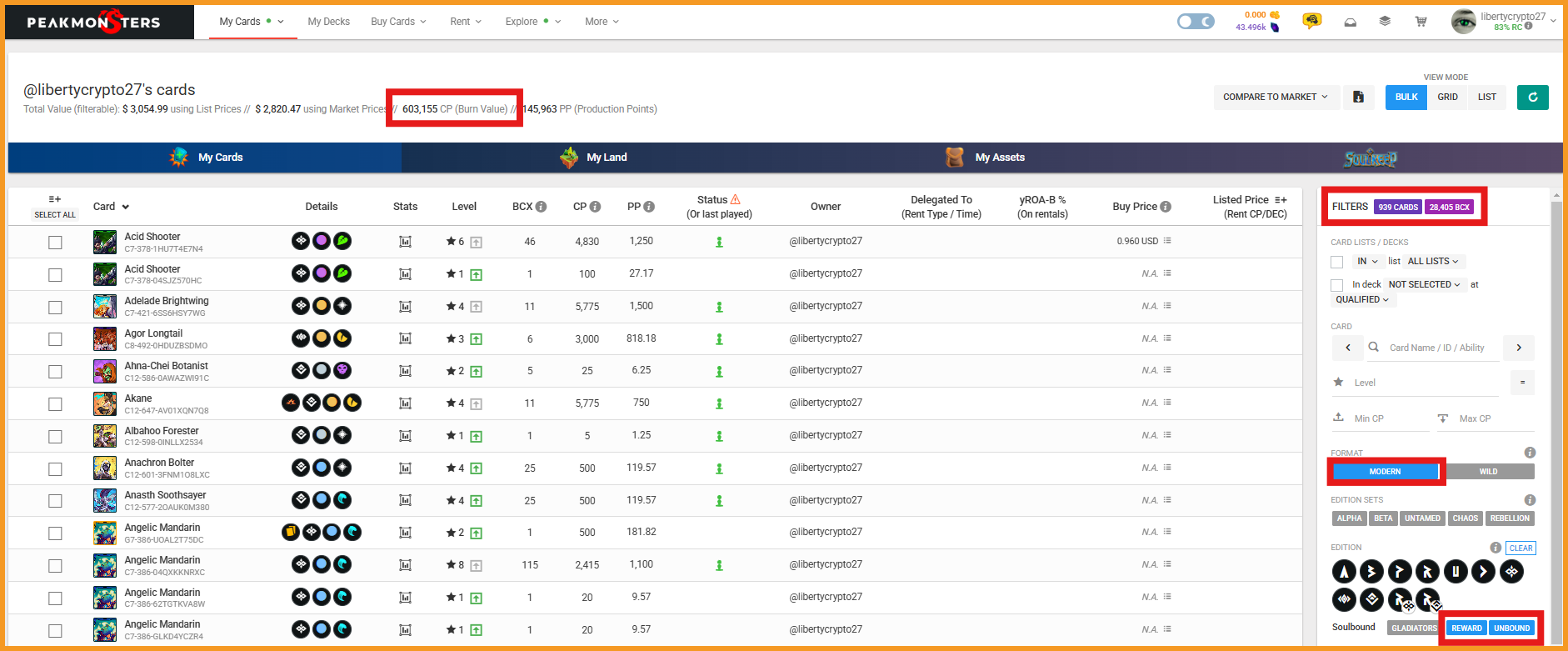
Task: Open the My Cards menu
Action: click(x=252, y=22)
